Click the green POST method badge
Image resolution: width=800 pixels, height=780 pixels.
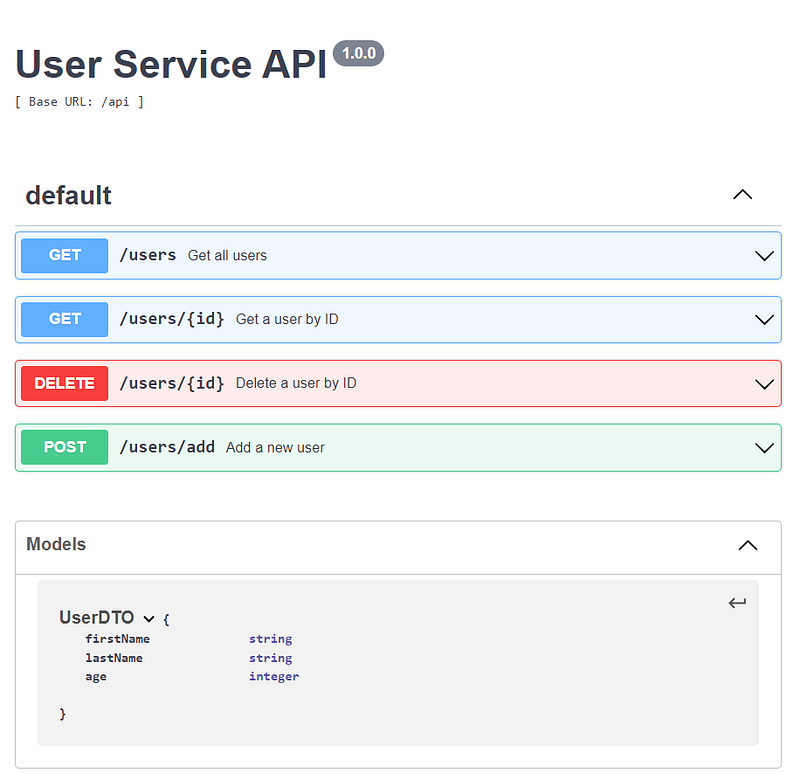pyautogui.click(x=64, y=447)
